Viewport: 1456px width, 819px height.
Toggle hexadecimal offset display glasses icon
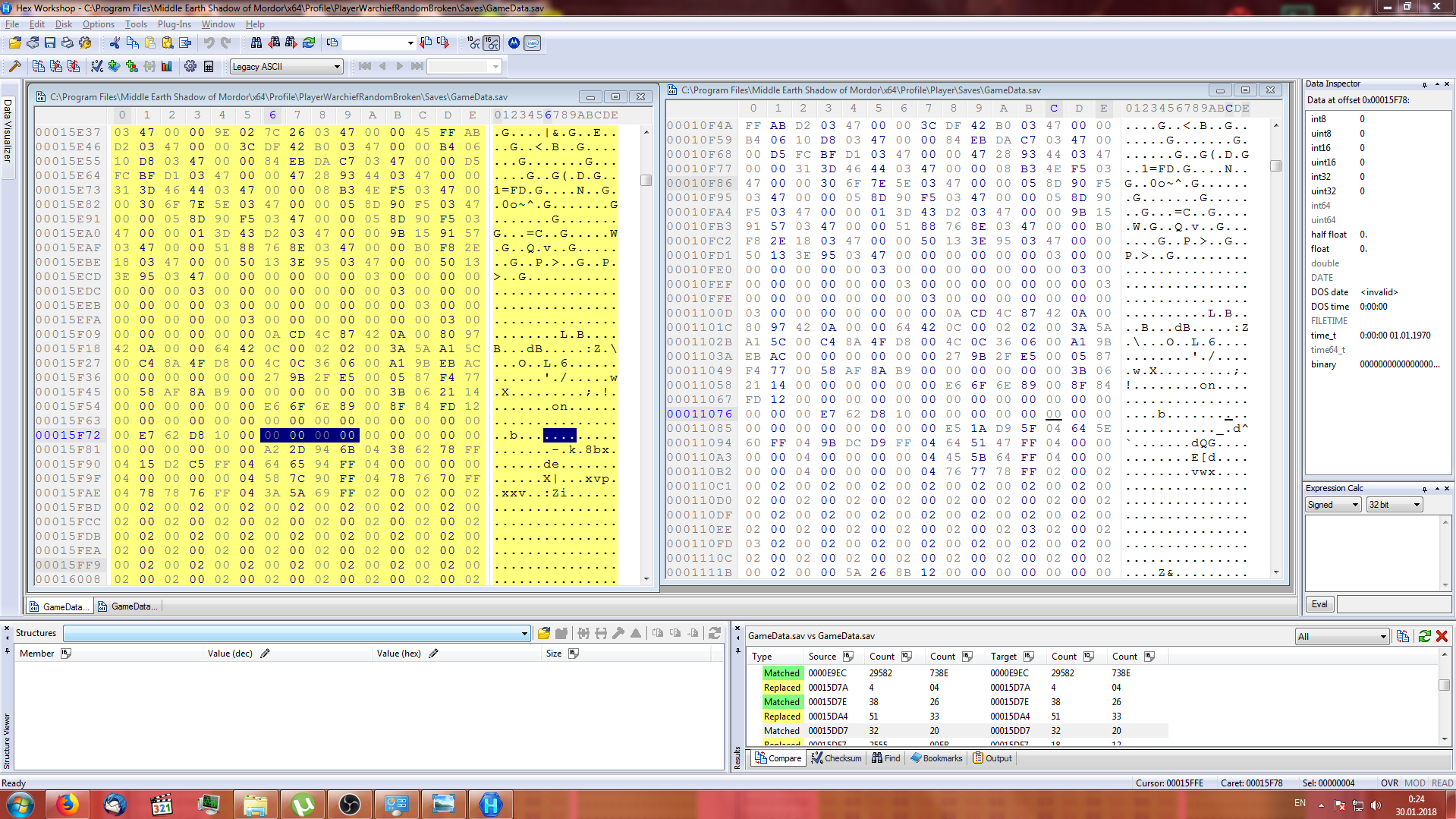[x=492, y=43]
